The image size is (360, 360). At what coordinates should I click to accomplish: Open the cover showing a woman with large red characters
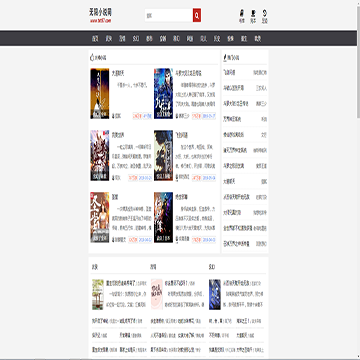coord(100,217)
